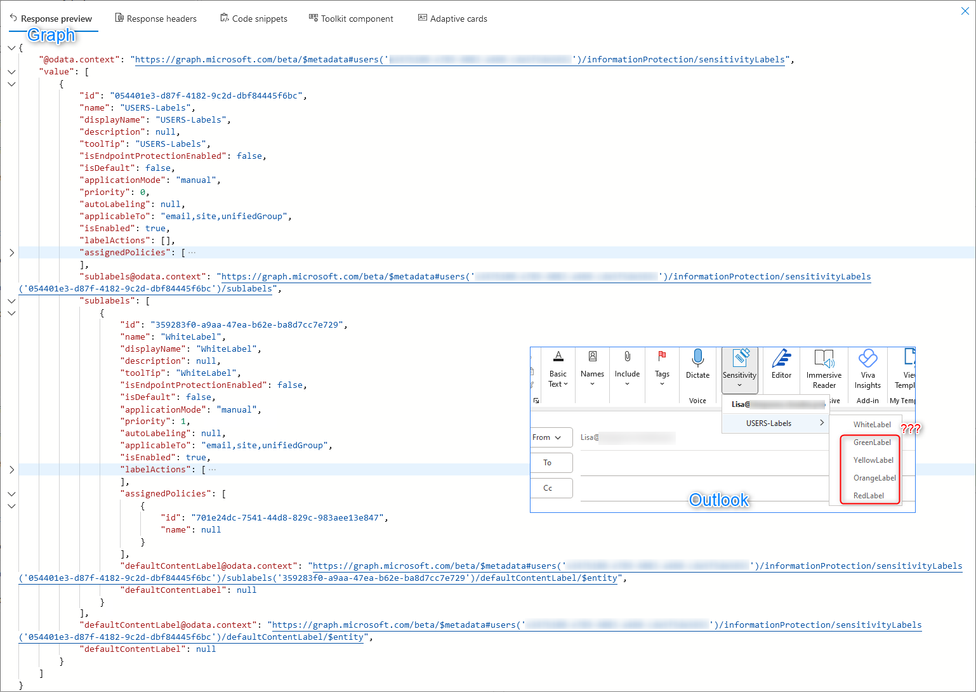Image resolution: width=976 pixels, height=692 pixels.
Task: Switch to the Response preview tab
Action: point(50,19)
